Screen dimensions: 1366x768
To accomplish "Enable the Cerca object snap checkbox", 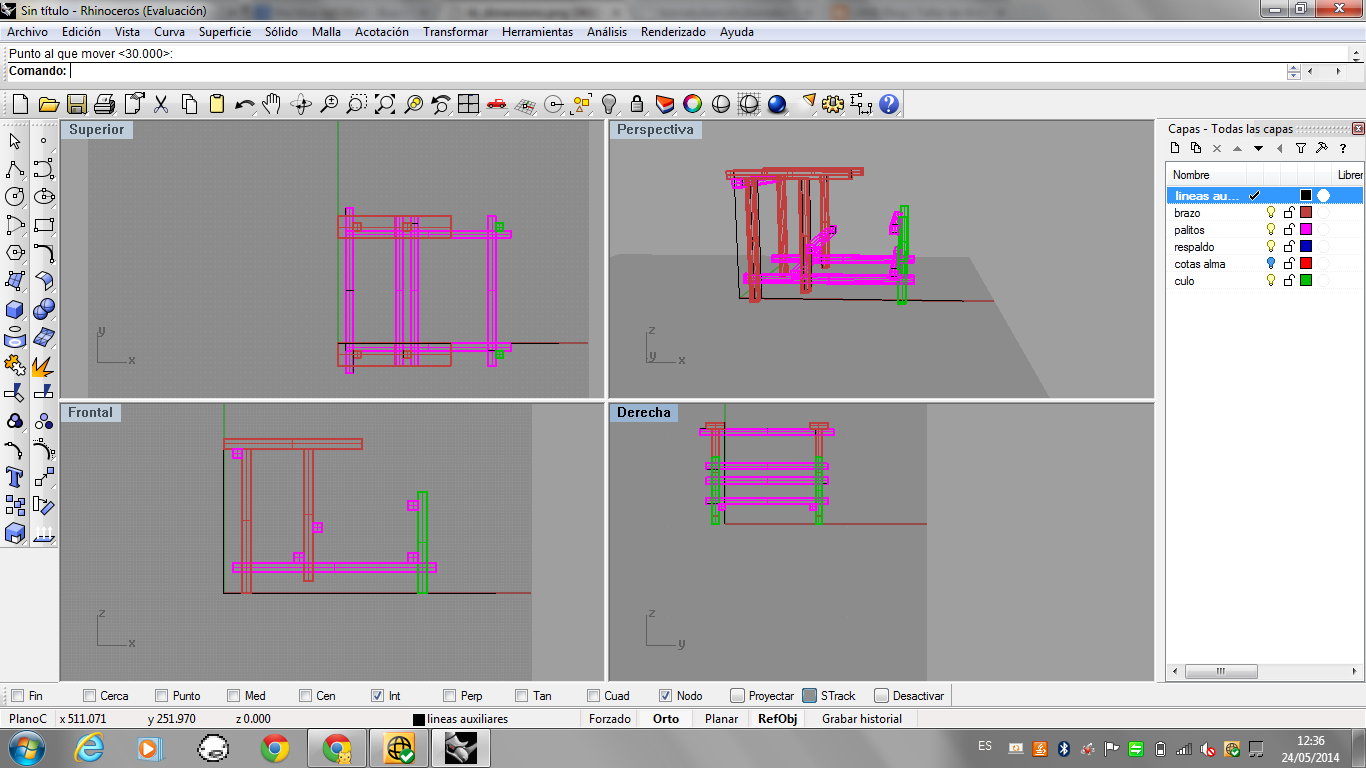I will pos(90,696).
